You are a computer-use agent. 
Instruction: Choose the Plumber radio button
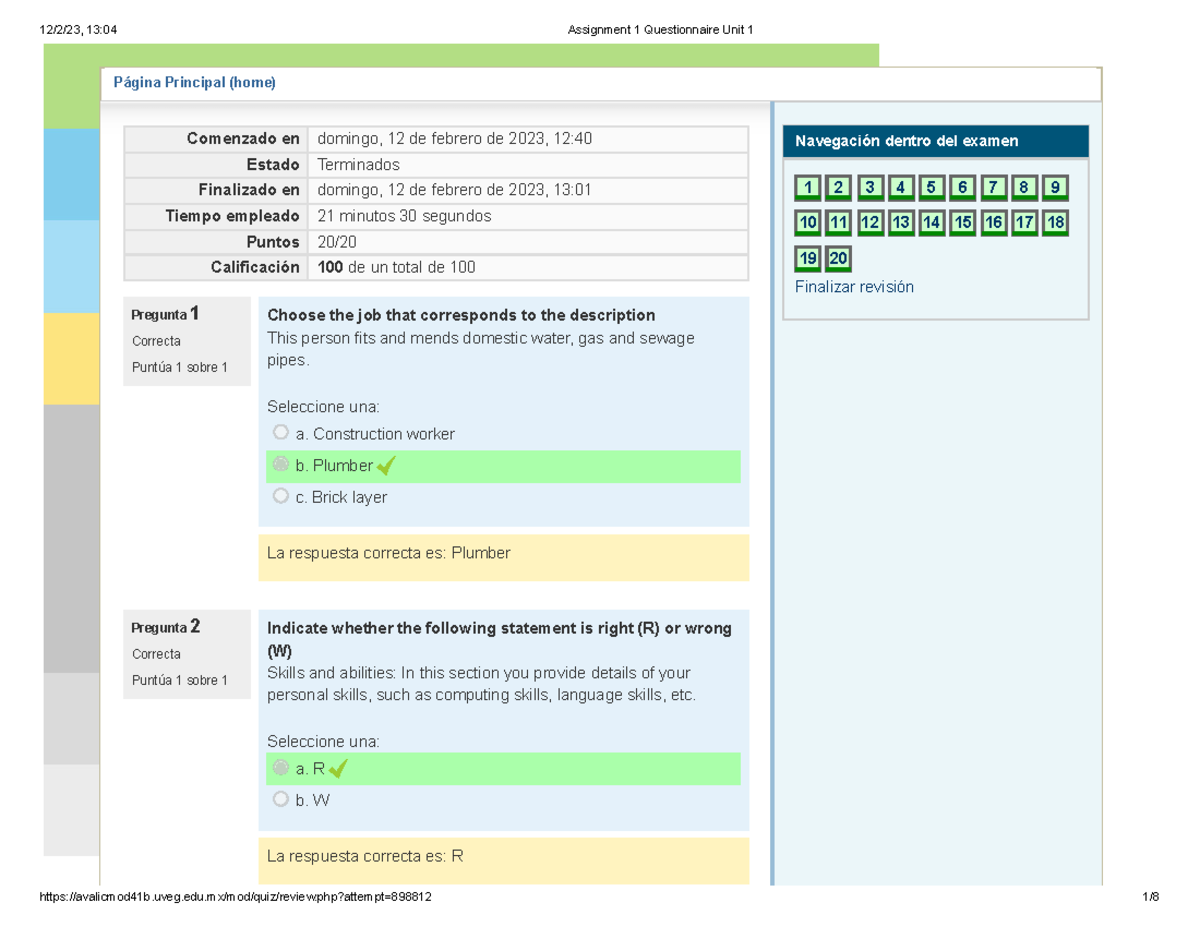point(281,465)
